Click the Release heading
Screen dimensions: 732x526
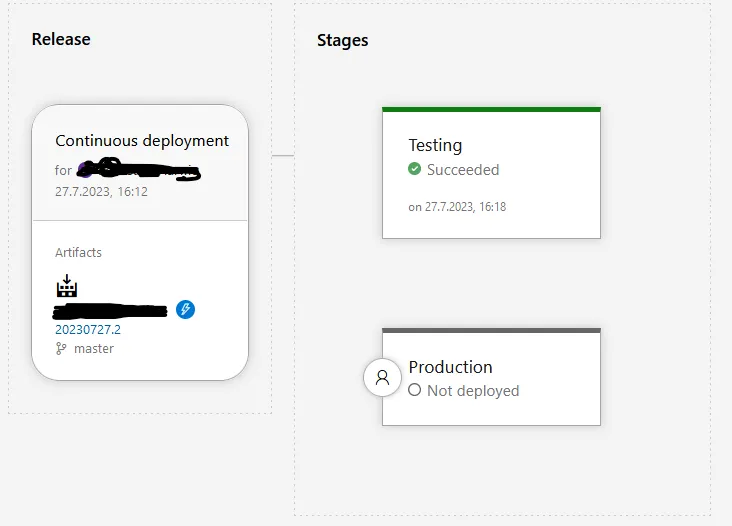pyautogui.click(x=61, y=40)
